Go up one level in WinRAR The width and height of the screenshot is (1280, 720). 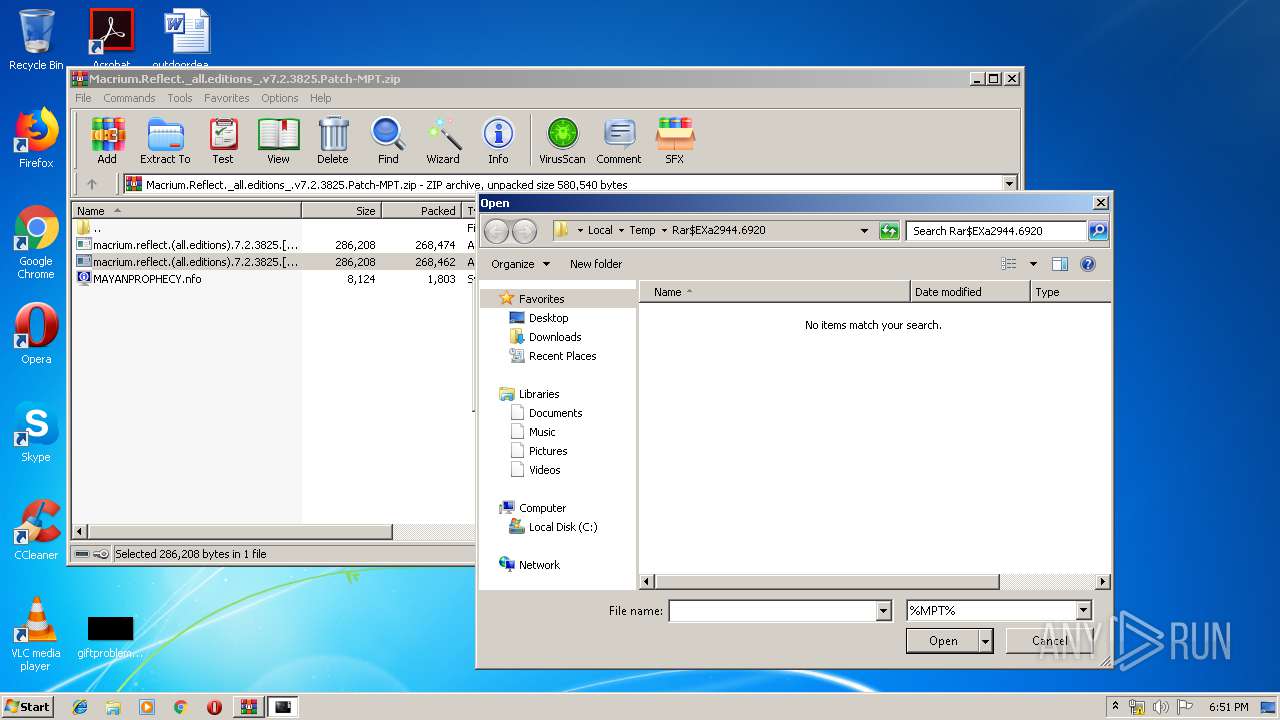[92, 184]
